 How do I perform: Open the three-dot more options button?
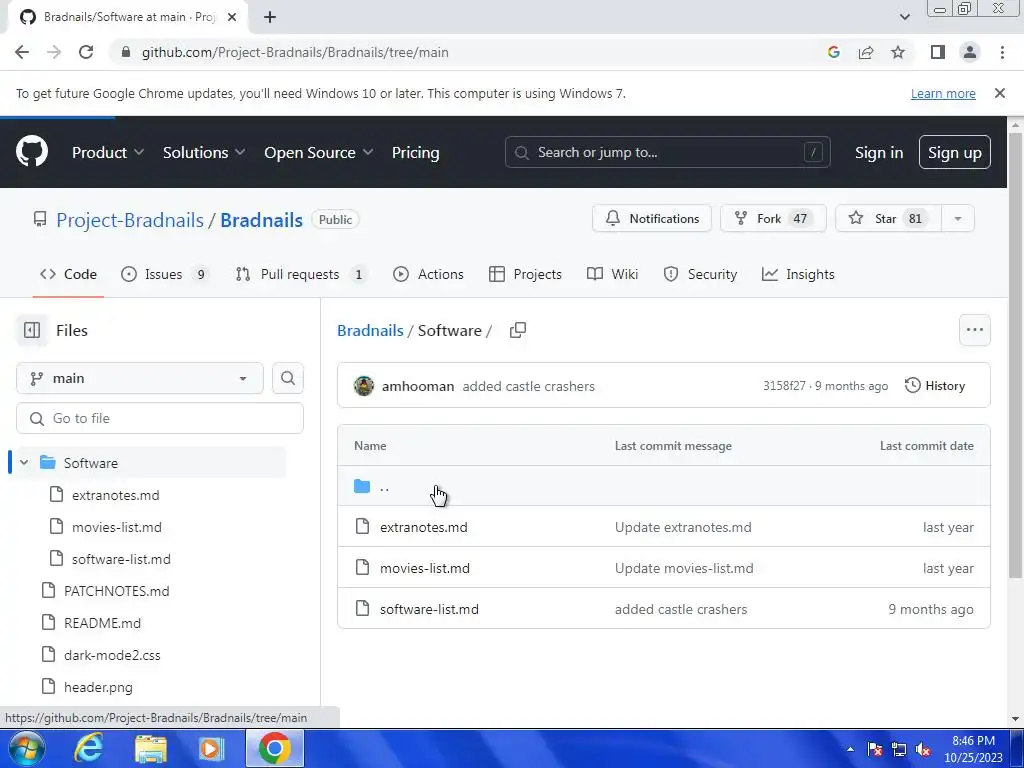click(974, 330)
